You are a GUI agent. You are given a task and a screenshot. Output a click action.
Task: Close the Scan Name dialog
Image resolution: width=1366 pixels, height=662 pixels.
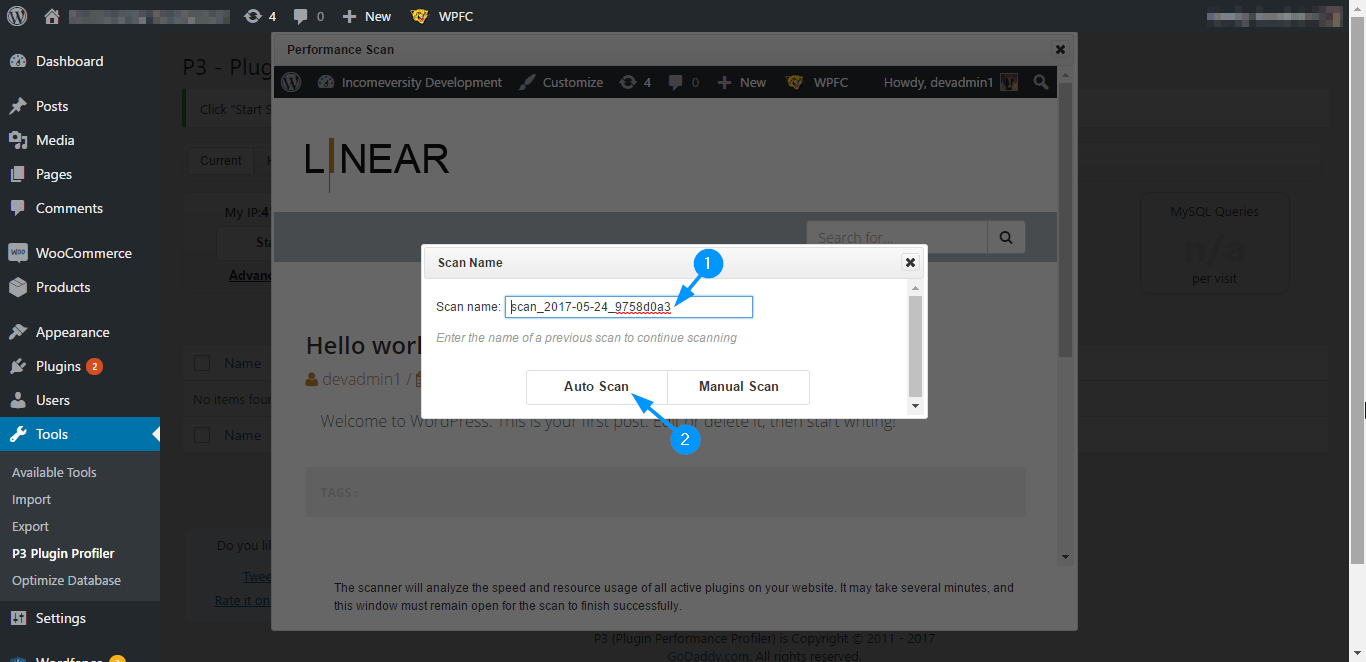[910, 262]
